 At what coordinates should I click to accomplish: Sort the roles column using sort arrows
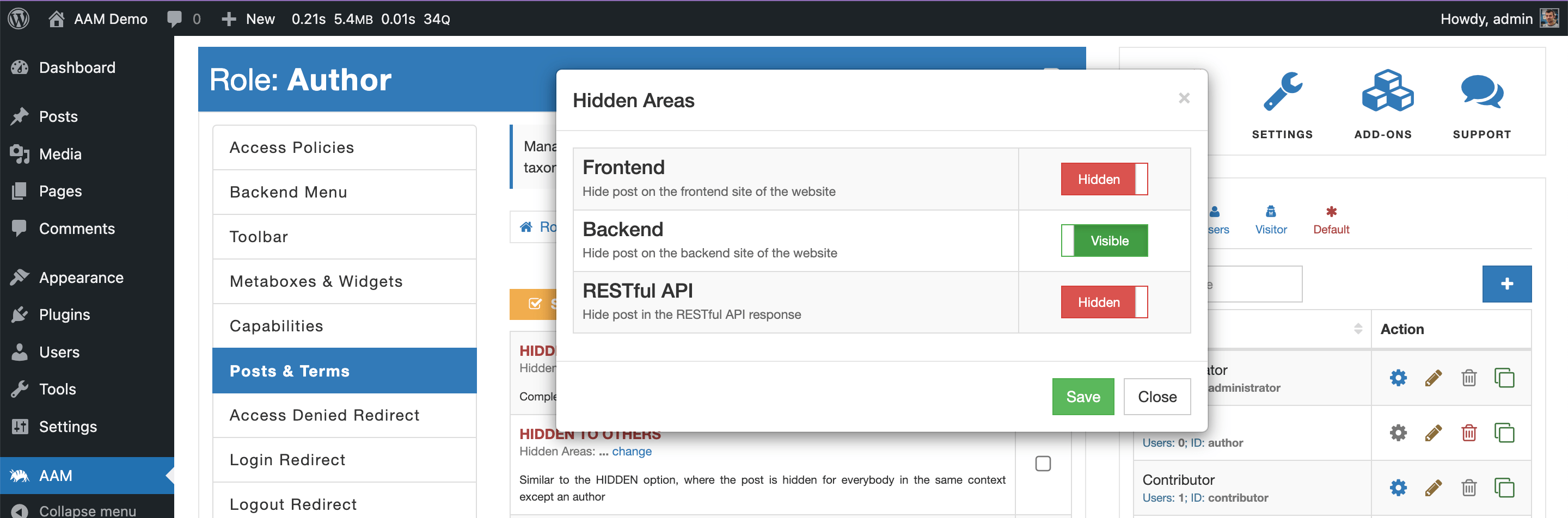pyautogui.click(x=1358, y=328)
